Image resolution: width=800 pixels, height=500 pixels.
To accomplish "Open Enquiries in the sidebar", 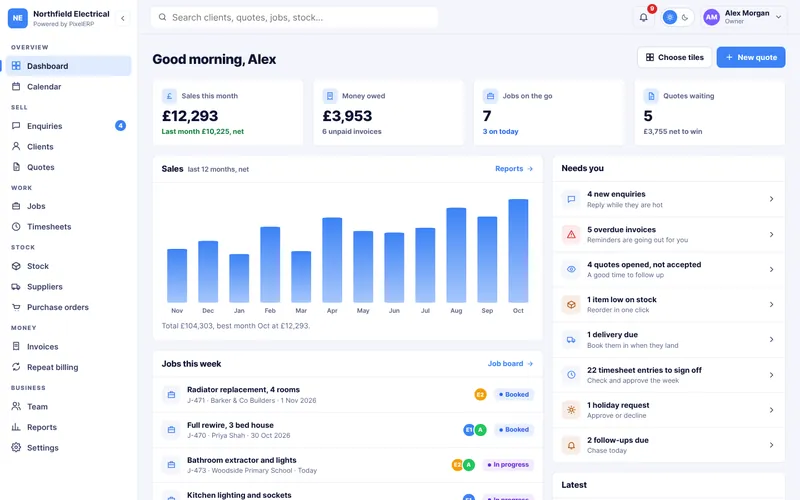I will click(69, 126).
